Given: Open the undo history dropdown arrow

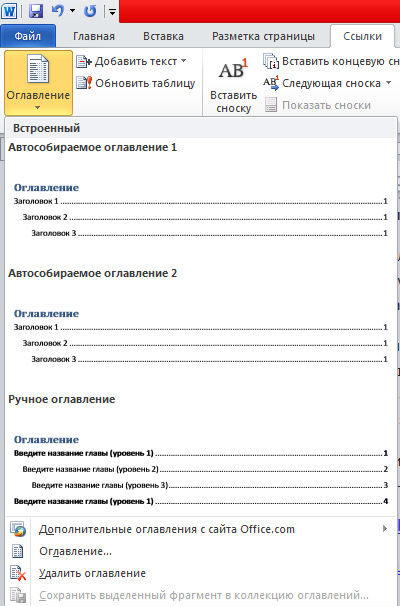Looking at the screenshot, I should click(72, 11).
